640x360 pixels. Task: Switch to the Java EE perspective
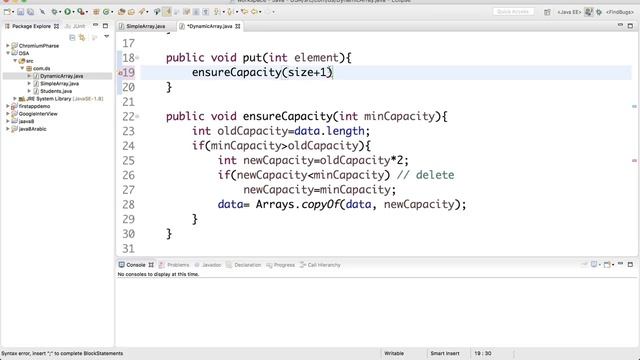coord(569,12)
